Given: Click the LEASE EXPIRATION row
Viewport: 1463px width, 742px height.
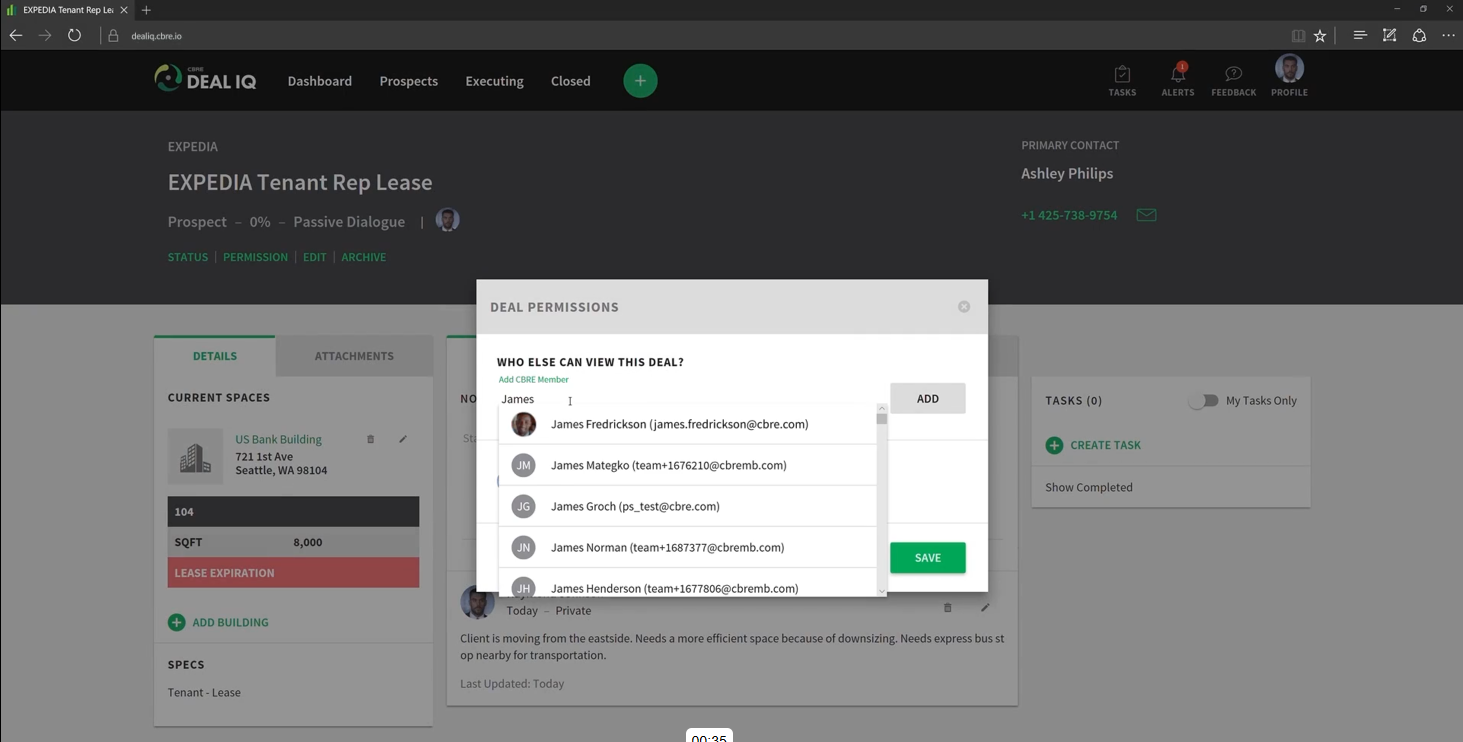Looking at the screenshot, I should (x=293, y=572).
